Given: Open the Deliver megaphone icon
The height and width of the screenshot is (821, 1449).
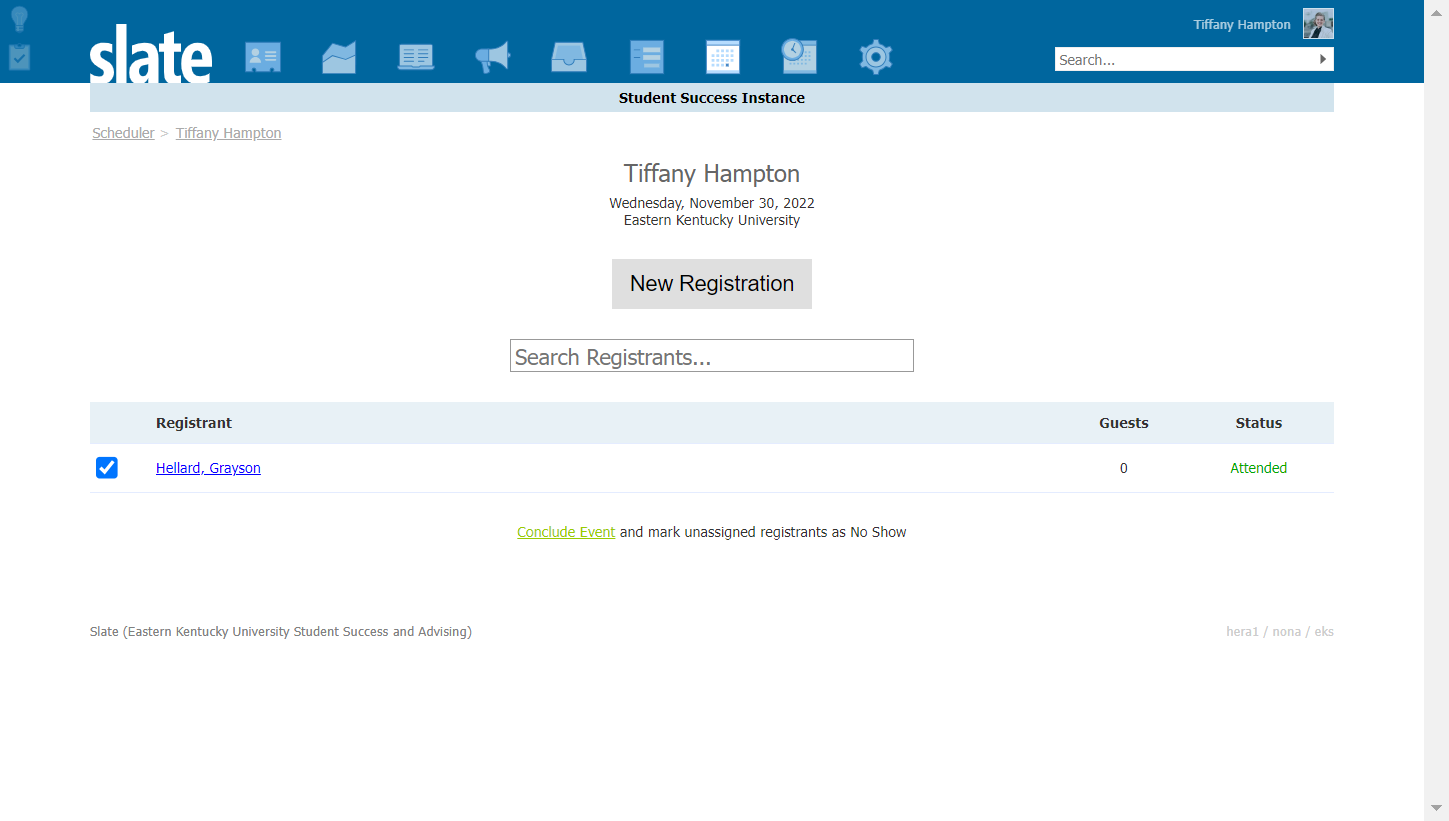Looking at the screenshot, I should [493, 57].
